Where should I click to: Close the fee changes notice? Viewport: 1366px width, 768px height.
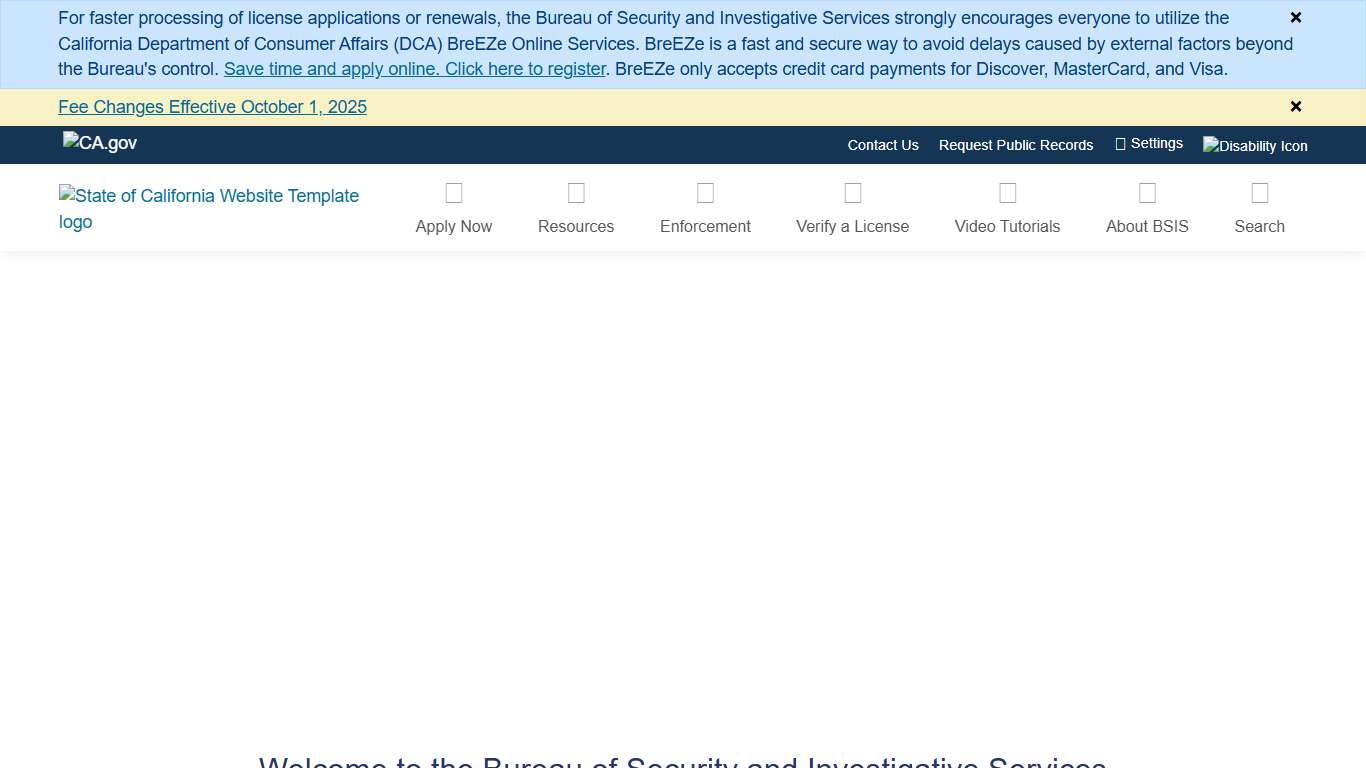click(x=1295, y=106)
